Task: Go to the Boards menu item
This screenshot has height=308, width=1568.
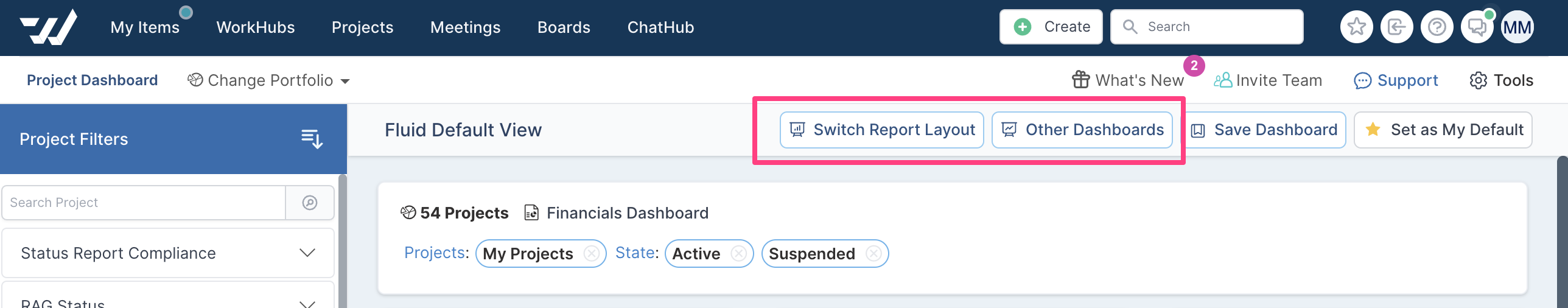Action: 564,27
